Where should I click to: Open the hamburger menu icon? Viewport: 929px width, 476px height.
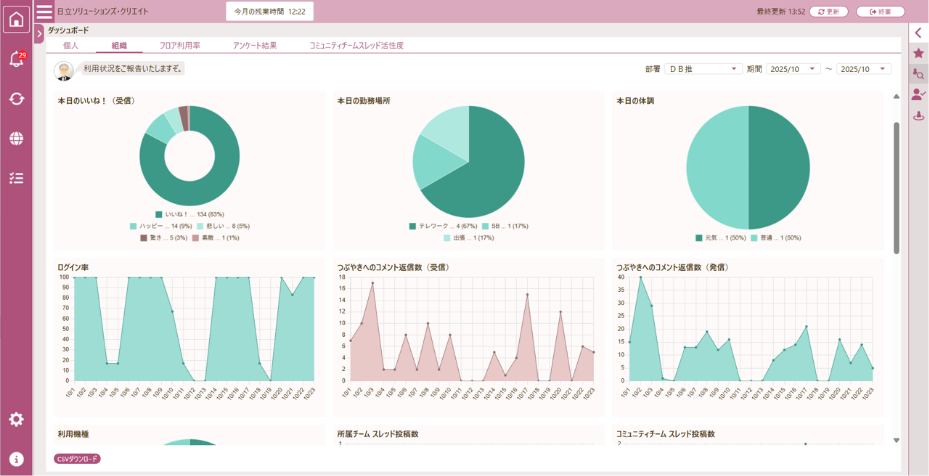tap(44, 12)
